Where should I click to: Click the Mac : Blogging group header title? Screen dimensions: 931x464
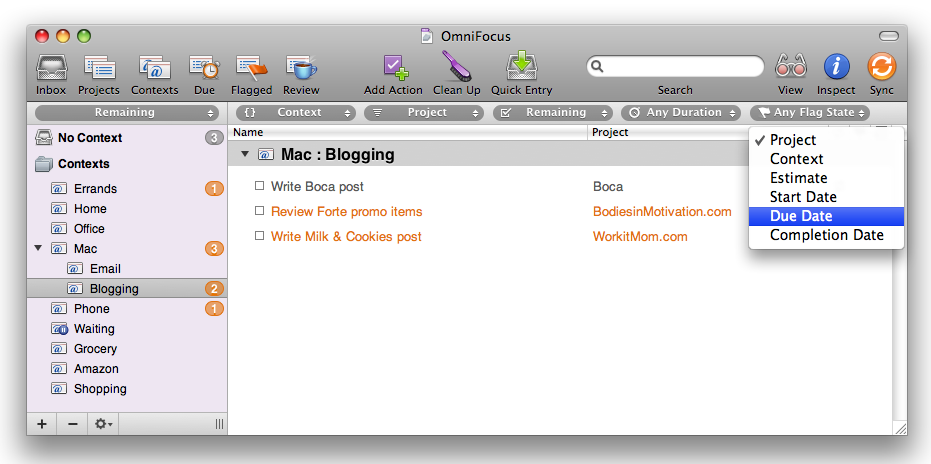338,154
